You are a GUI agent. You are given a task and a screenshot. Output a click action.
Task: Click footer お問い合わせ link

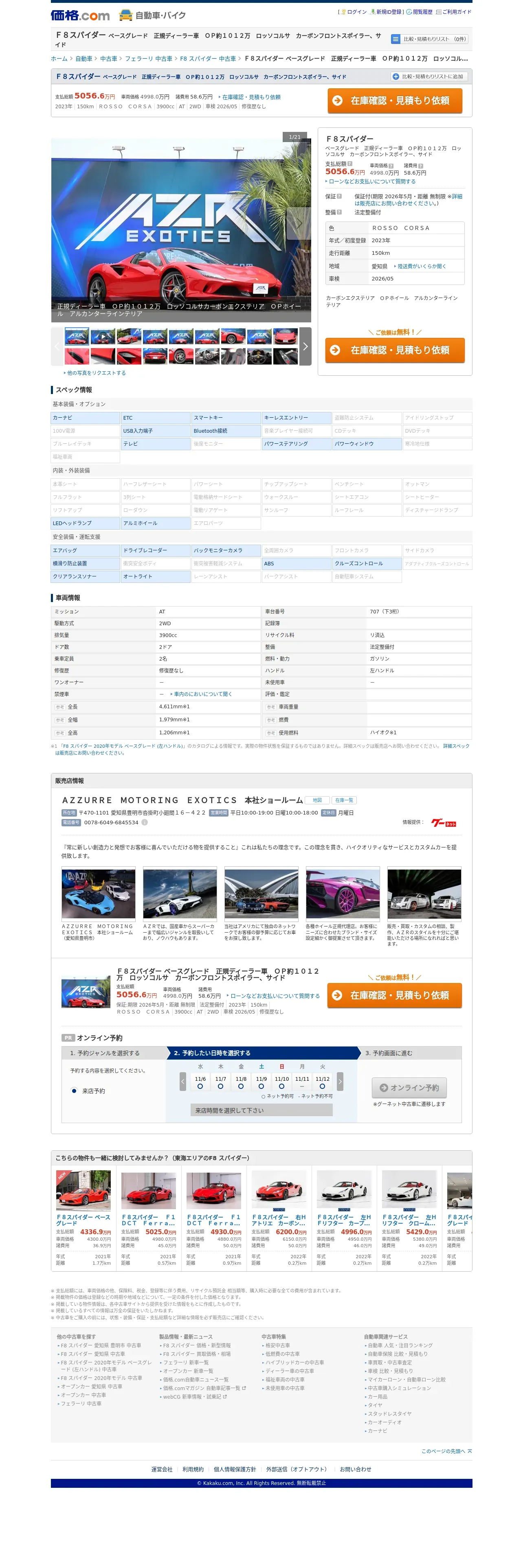(356, 1469)
